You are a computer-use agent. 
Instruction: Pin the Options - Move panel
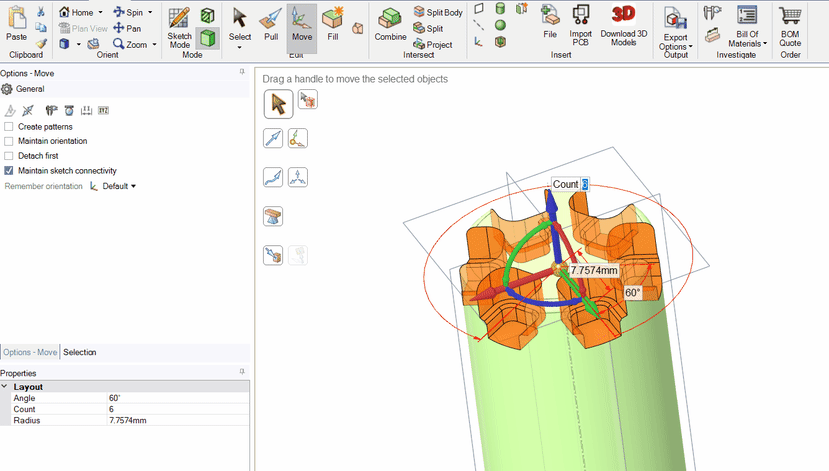click(242, 72)
